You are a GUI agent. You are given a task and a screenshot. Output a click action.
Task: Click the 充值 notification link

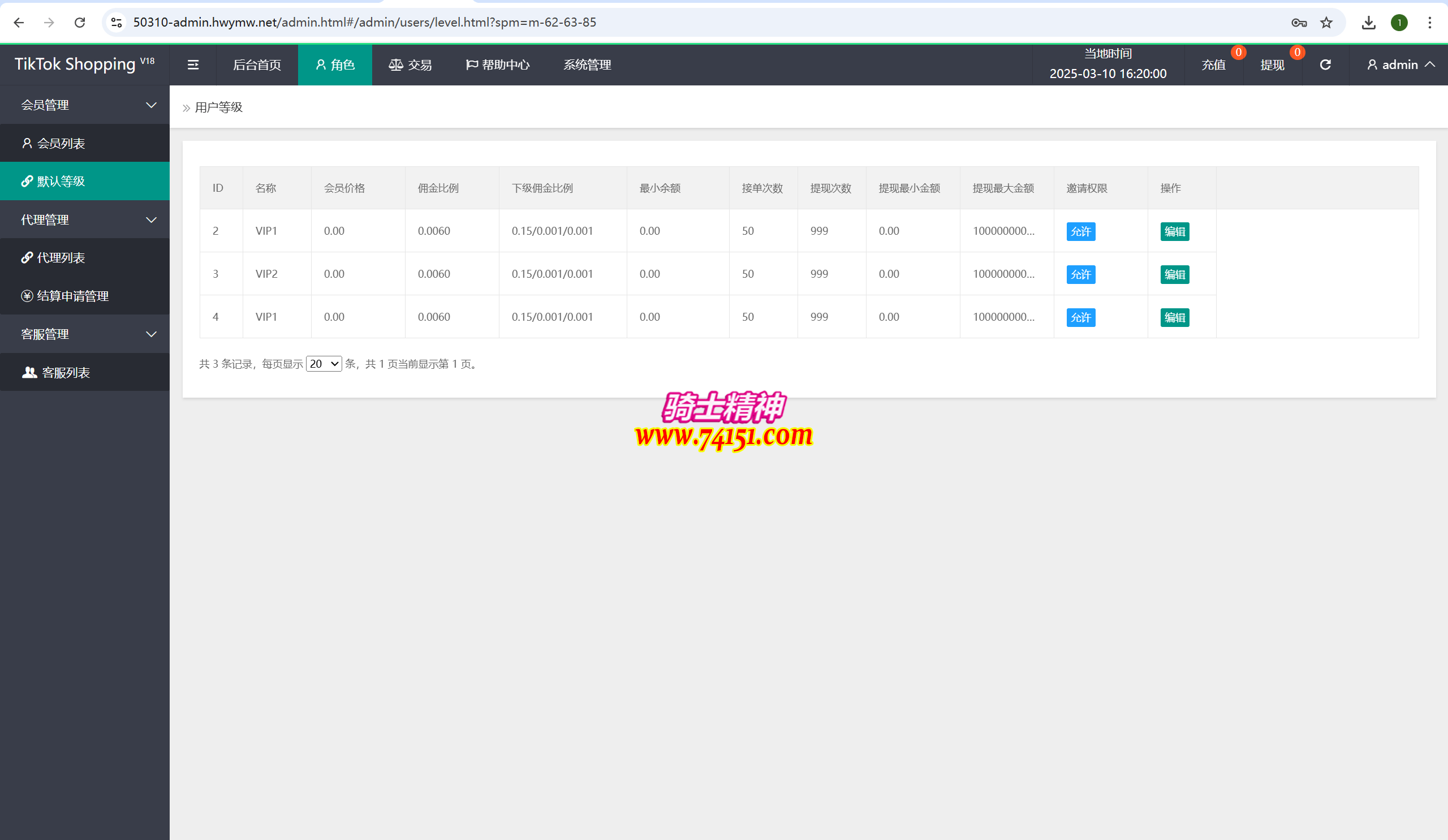coord(1213,65)
